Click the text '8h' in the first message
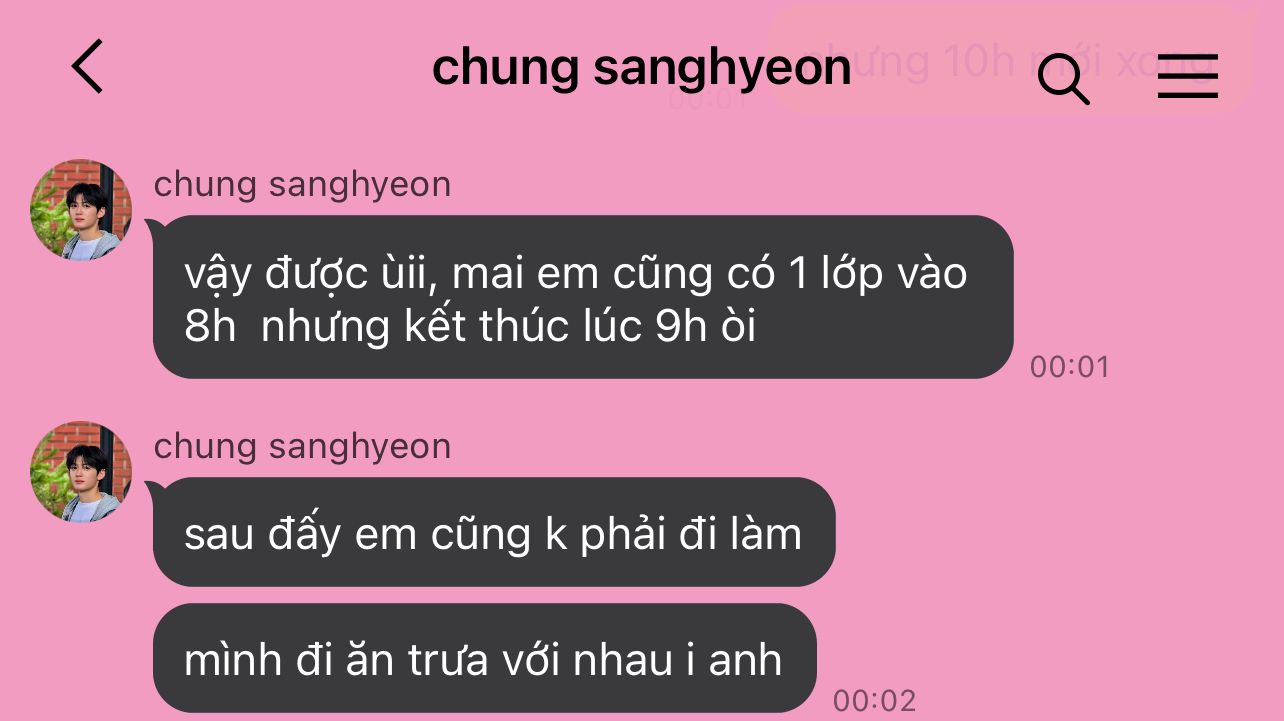The width and height of the screenshot is (1284, 721). (x=209, y=327)
